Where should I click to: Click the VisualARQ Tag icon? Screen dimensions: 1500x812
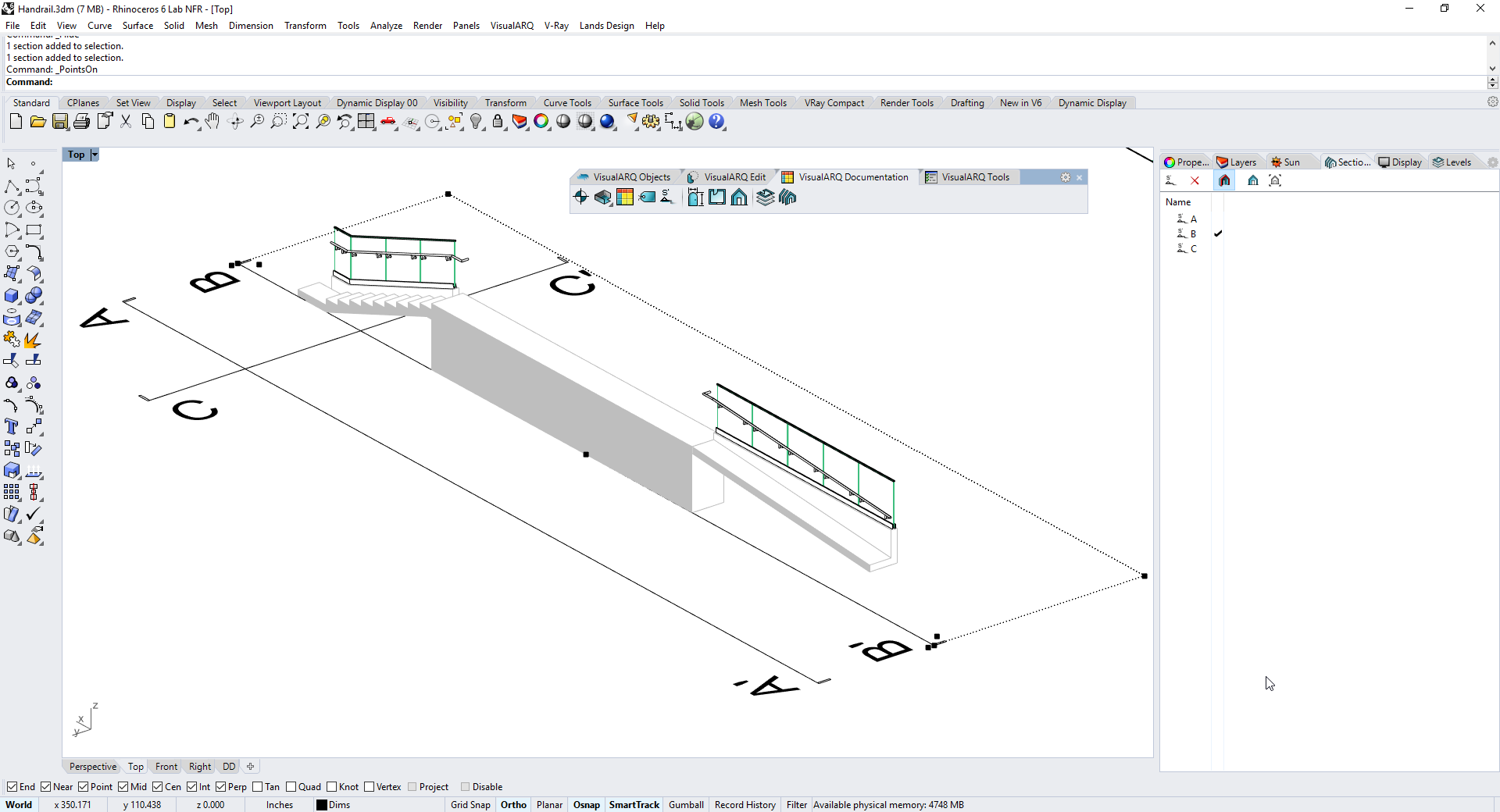[x=647, y=198]
